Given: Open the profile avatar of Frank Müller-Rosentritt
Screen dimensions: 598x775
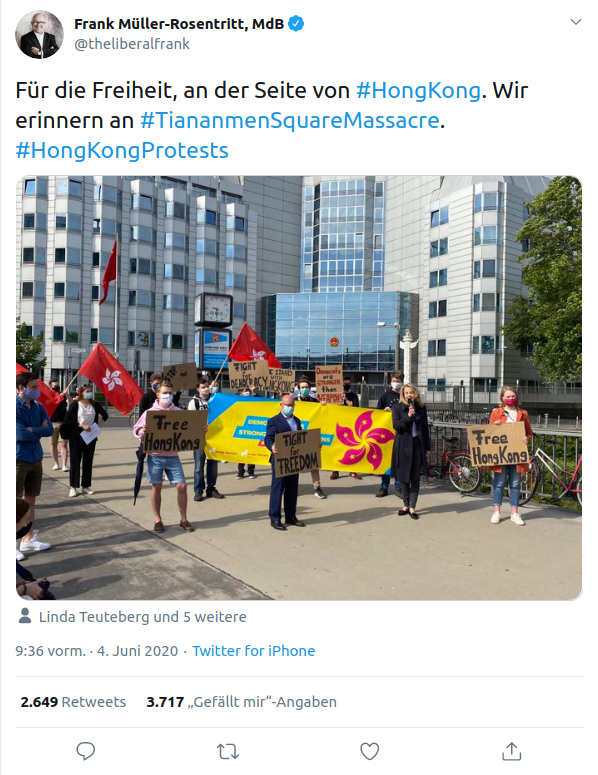Looking at the screenshot, I should point(40,34).
